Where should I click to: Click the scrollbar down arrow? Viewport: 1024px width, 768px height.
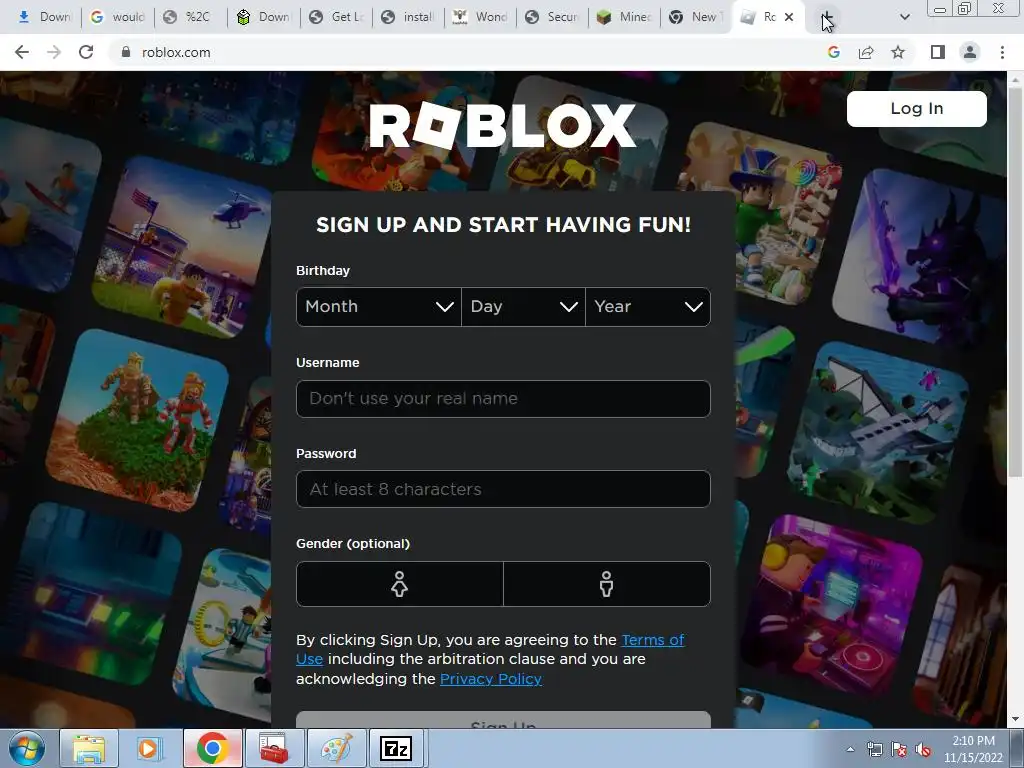click(1015, 719)
